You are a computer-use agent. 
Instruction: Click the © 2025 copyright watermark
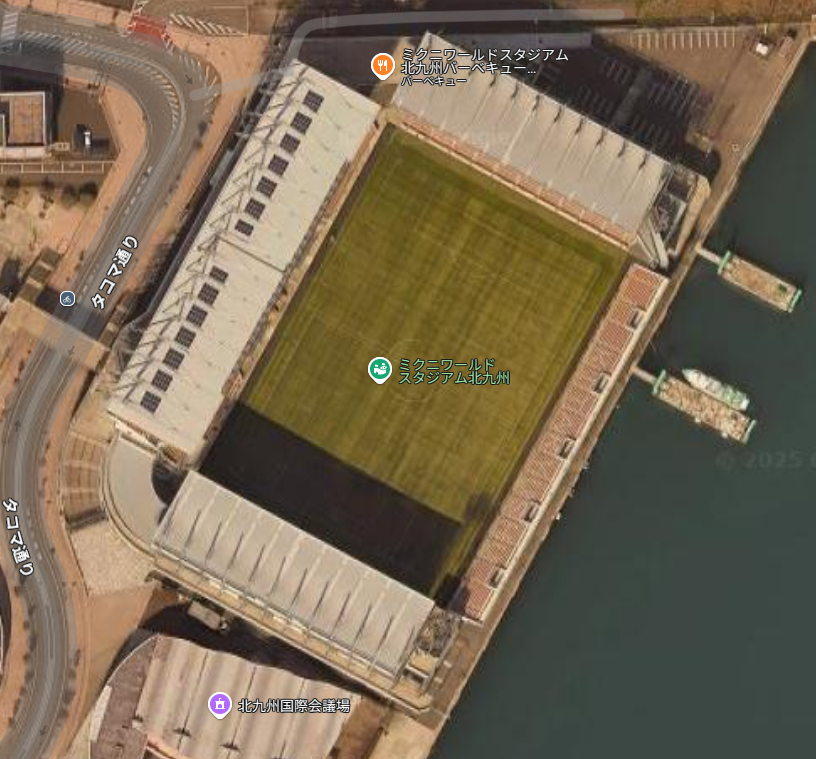tap(765, 460)
